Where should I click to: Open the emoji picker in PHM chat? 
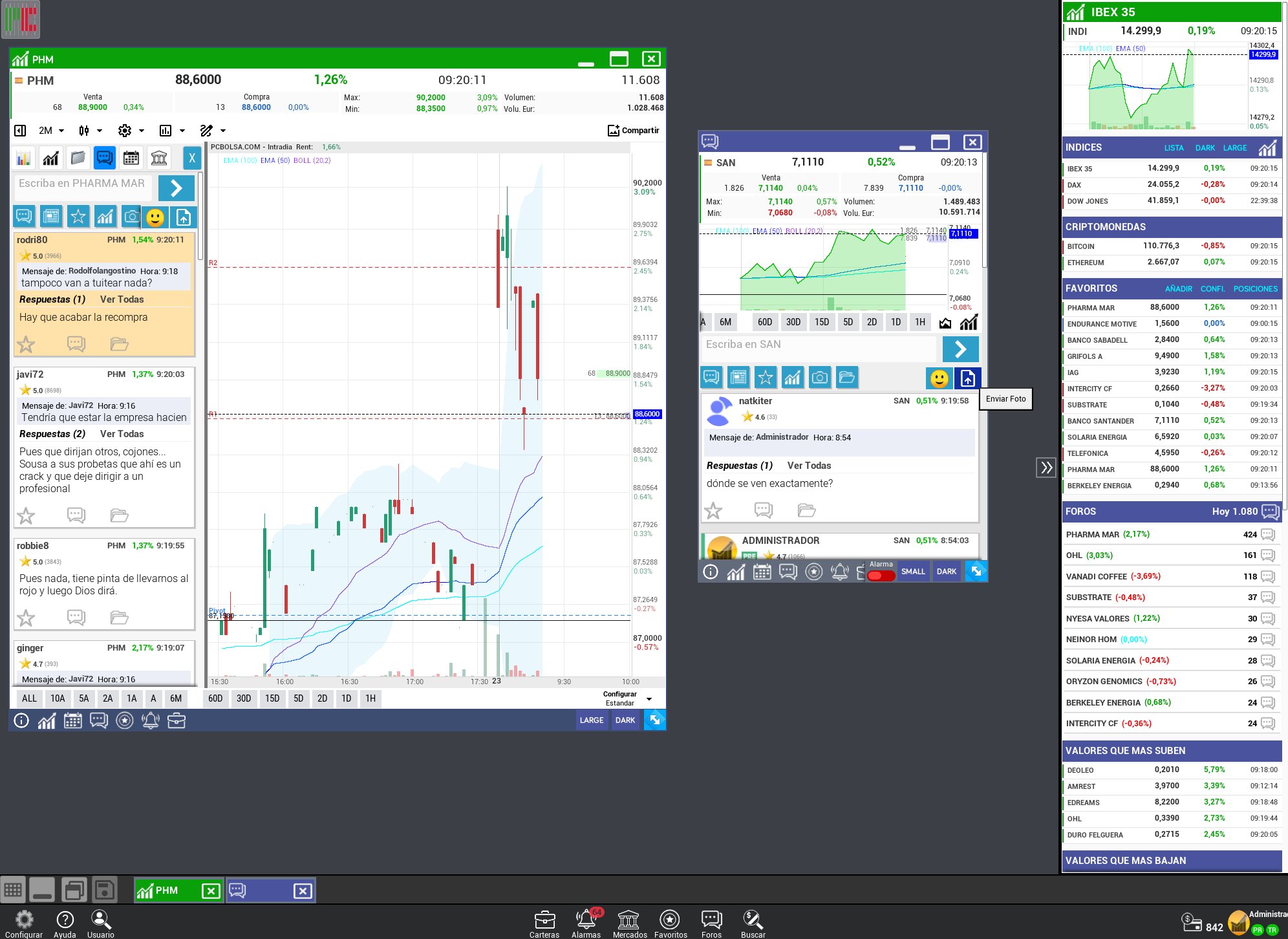click(x=155, y=217)
